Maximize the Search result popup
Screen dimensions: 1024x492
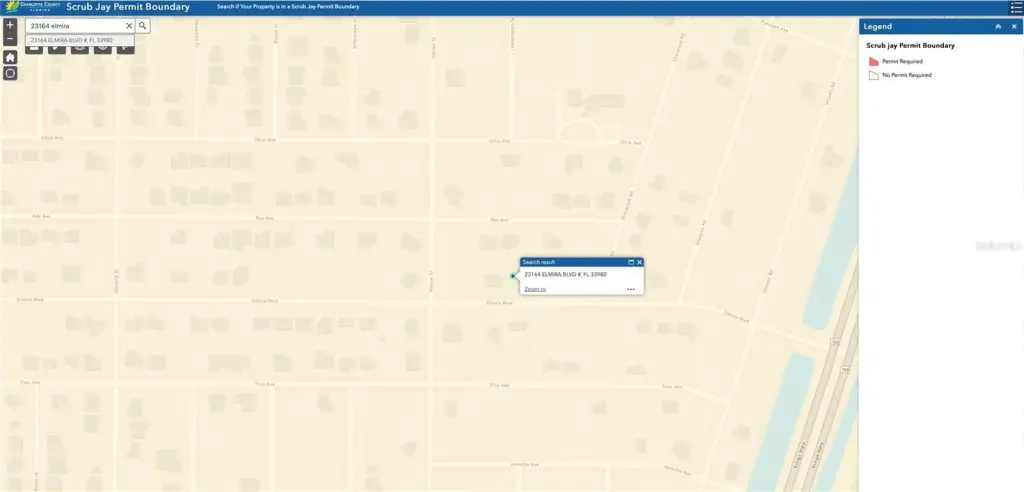pyautogui.click(x=631, y=262)
